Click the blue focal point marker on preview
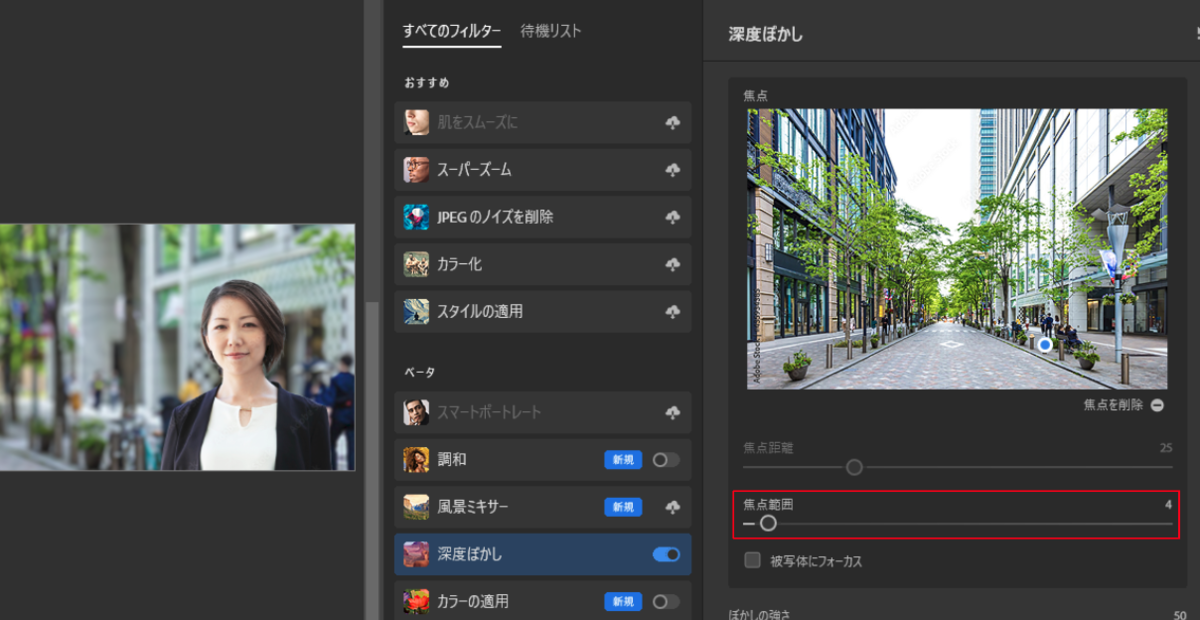 click(1045, 344)
